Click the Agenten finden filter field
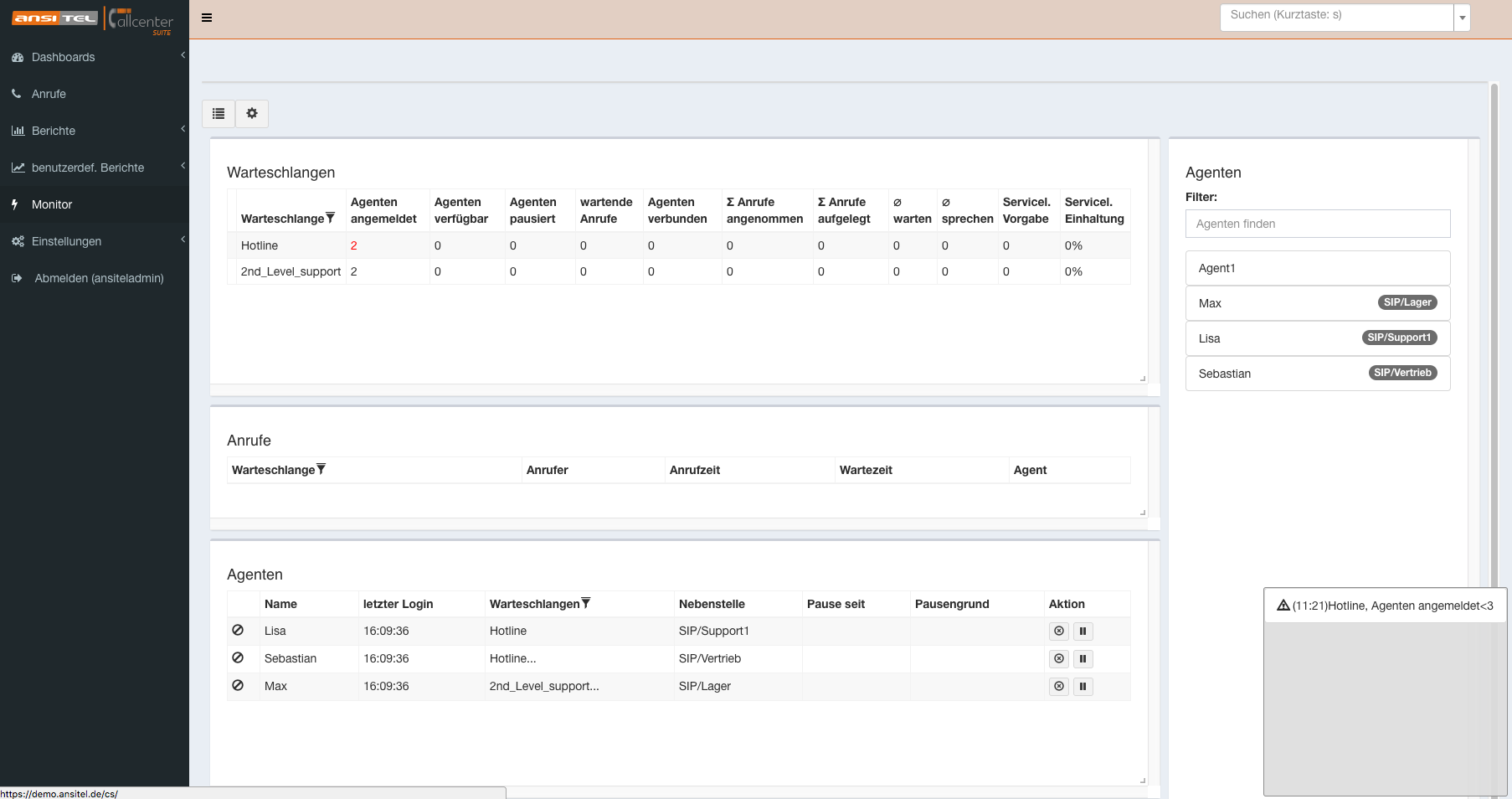The image size is (1512, 799). 1317,224
